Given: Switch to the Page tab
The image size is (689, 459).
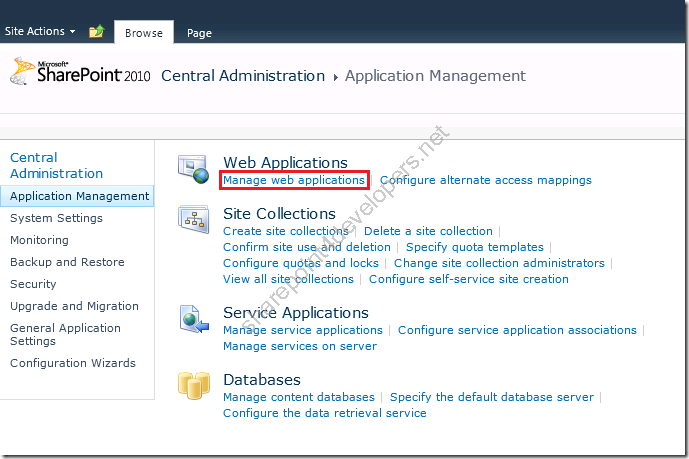Looking at the screenshot, I should point(199,33).
